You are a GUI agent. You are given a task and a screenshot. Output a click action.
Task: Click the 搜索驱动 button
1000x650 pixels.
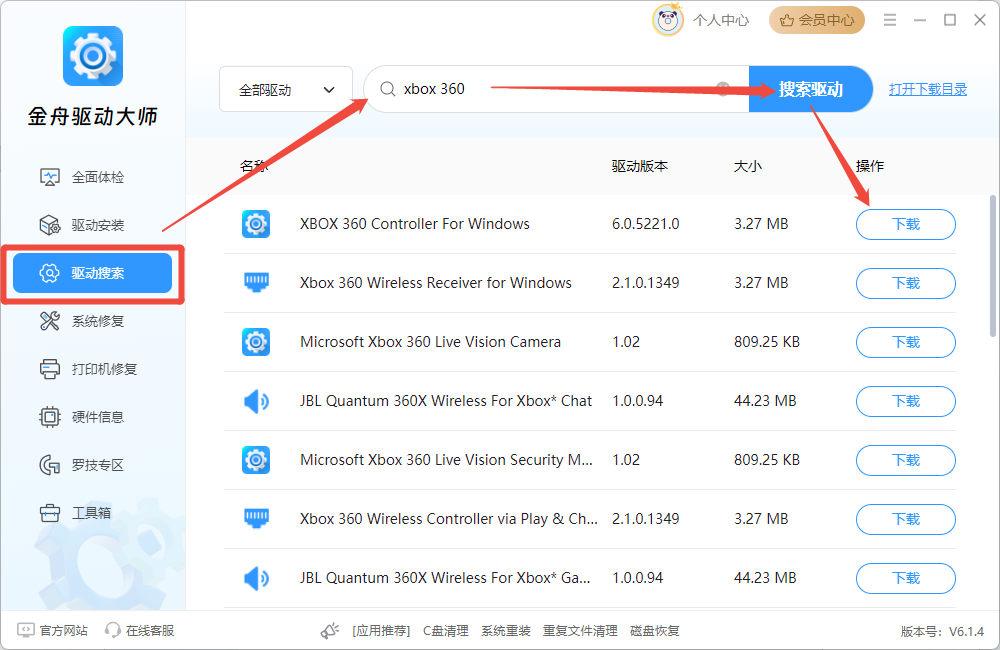(811, 89)
